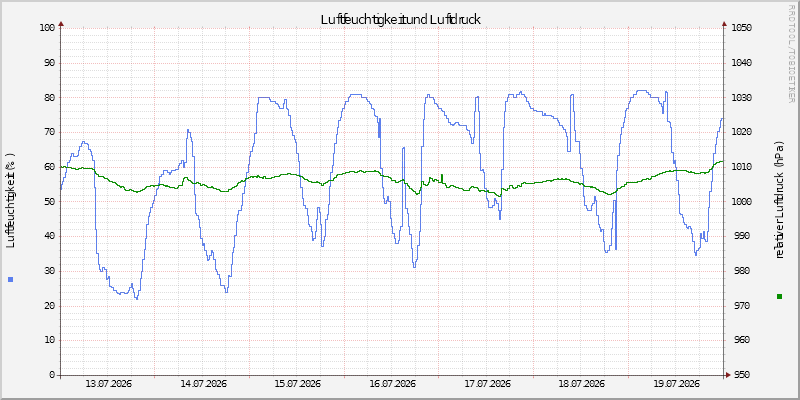800x400 pixels.
Task: Click the arrowhead atop the right axis
Action: 723,23
